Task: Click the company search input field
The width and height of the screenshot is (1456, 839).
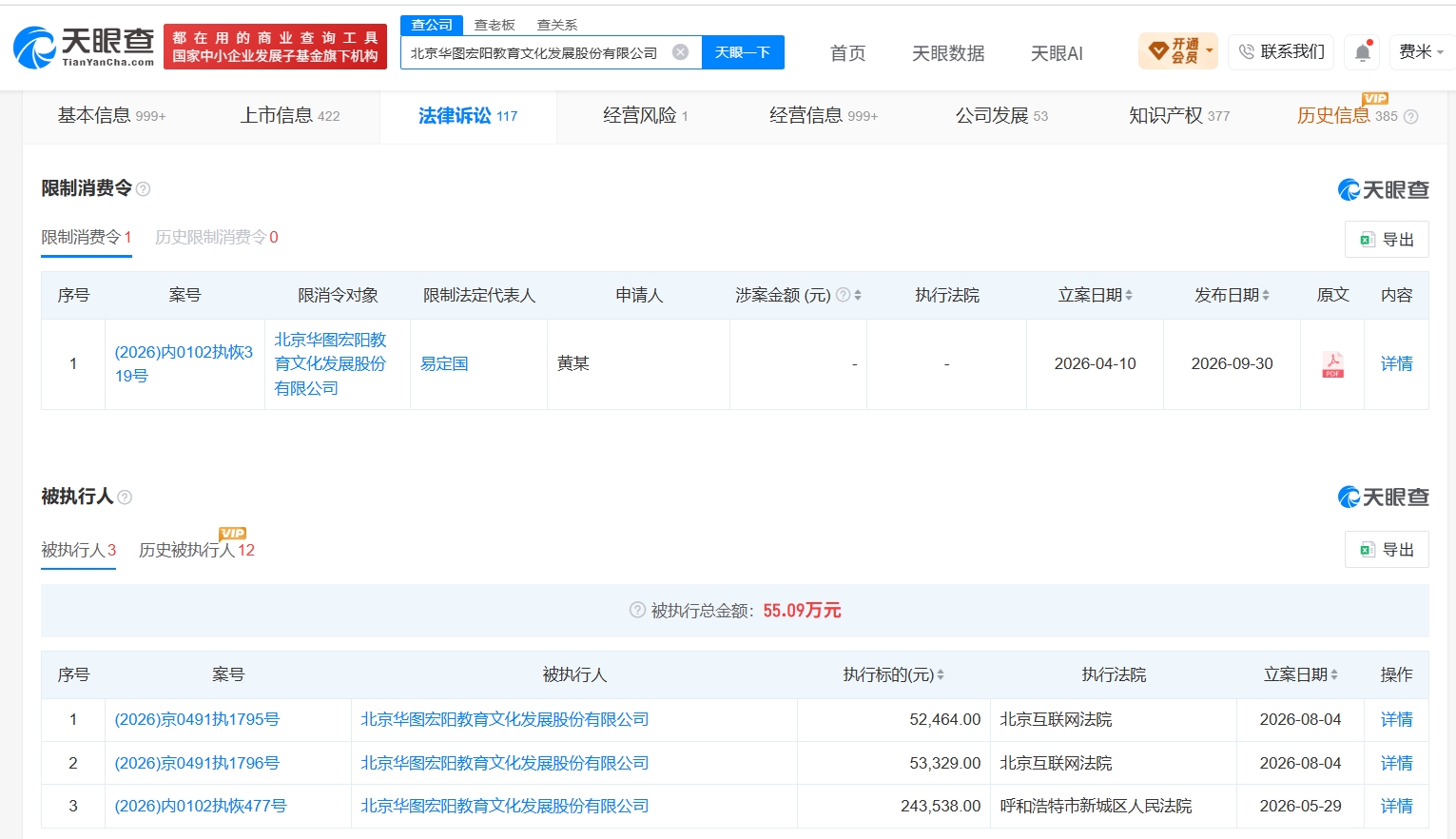Action: (x=535, y=53)
